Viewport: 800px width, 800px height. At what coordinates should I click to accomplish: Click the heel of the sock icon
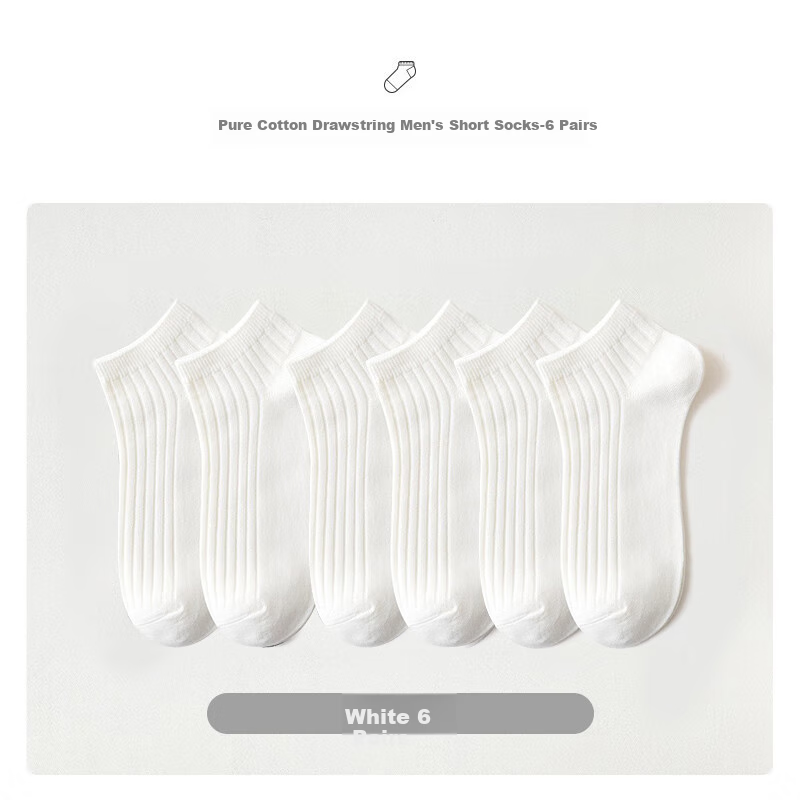pos(411,74)
